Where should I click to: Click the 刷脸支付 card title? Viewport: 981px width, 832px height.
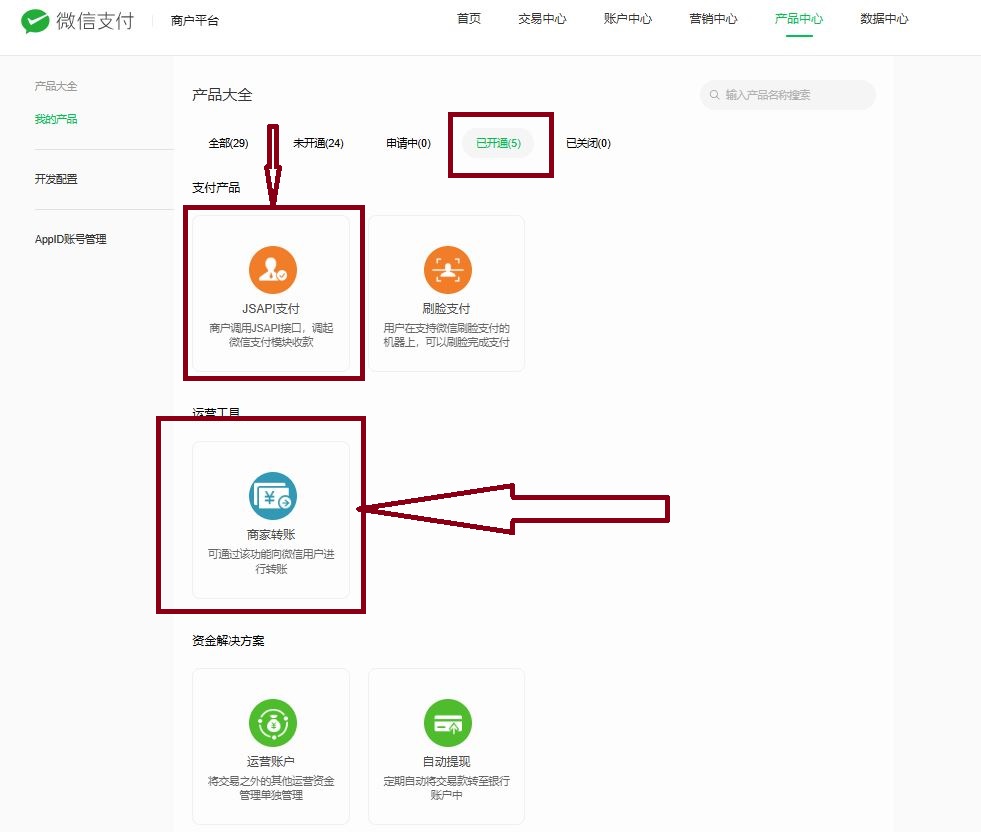446,308
